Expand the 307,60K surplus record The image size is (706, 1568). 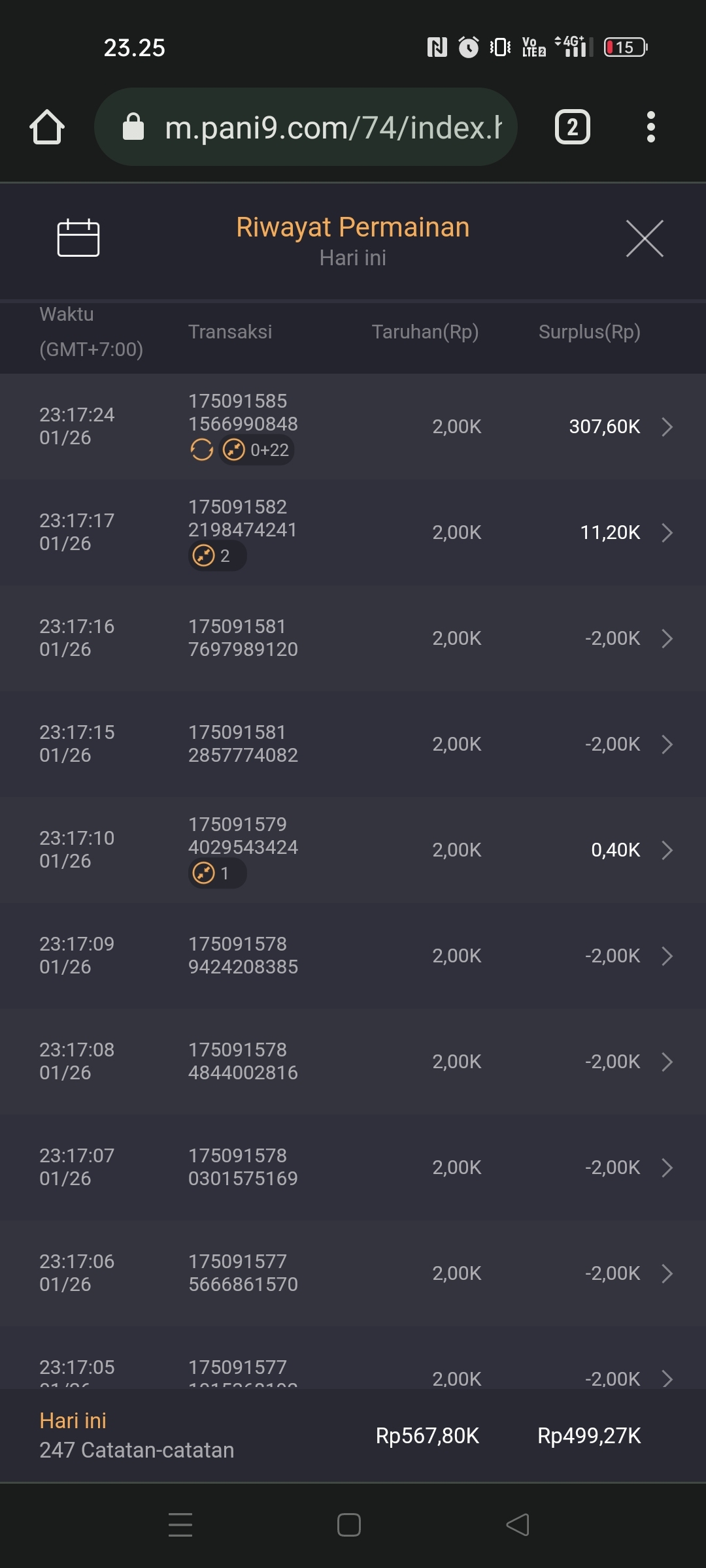[667, 427]
